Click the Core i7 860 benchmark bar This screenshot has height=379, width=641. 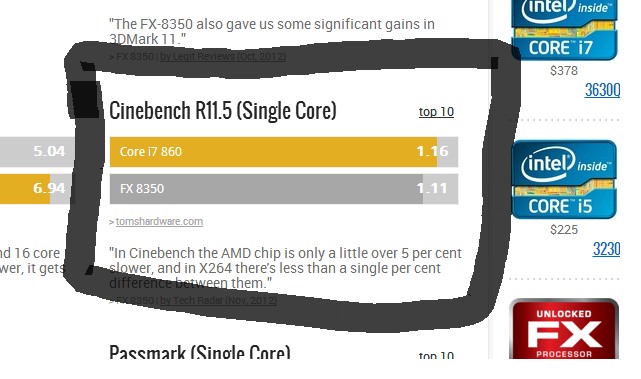point(284,152)
